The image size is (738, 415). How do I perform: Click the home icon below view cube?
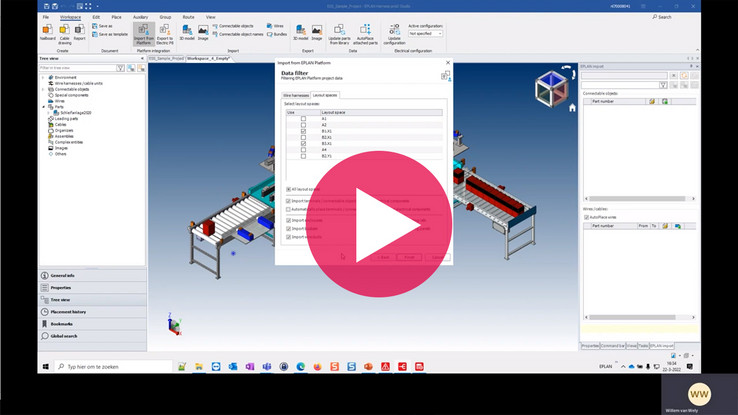(572, 108)
